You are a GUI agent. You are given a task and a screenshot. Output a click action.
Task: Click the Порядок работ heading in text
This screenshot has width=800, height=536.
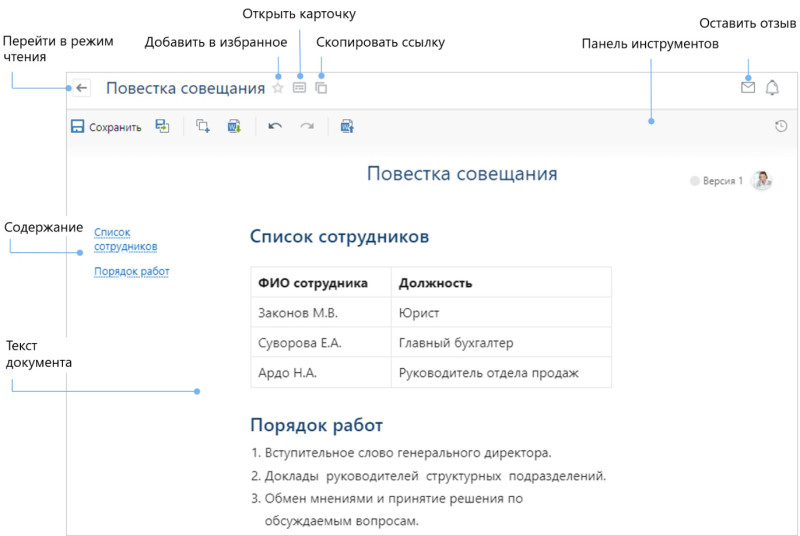tap(316, 425)
